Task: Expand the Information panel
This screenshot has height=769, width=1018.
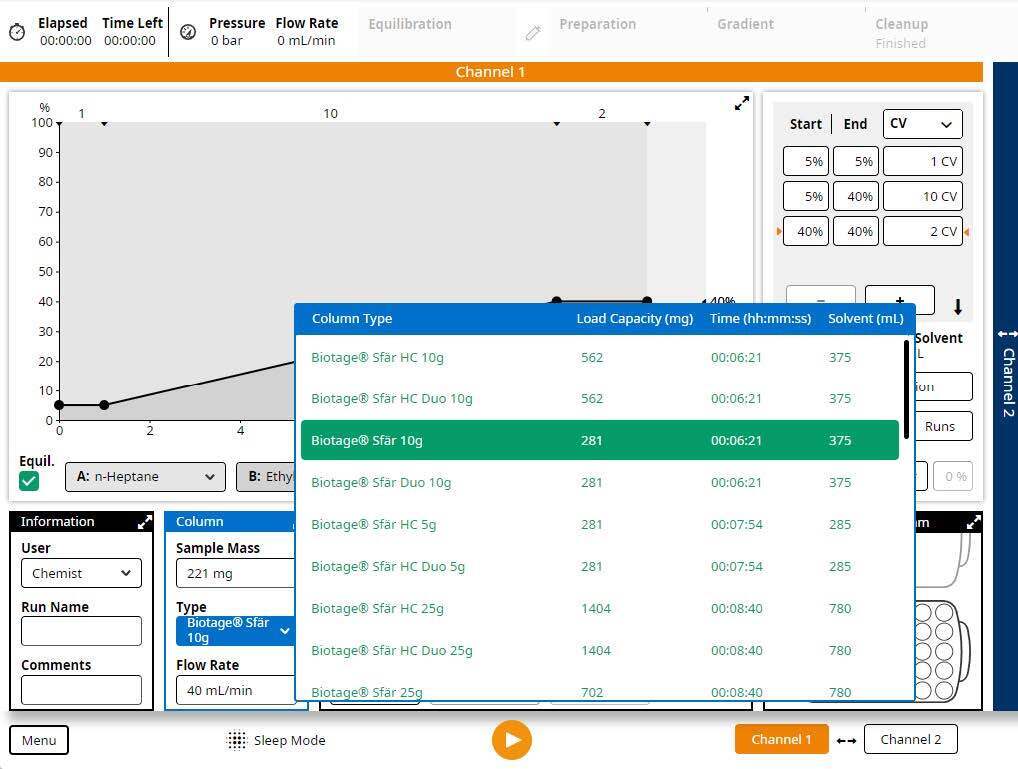Action: [x=145, y=522]
